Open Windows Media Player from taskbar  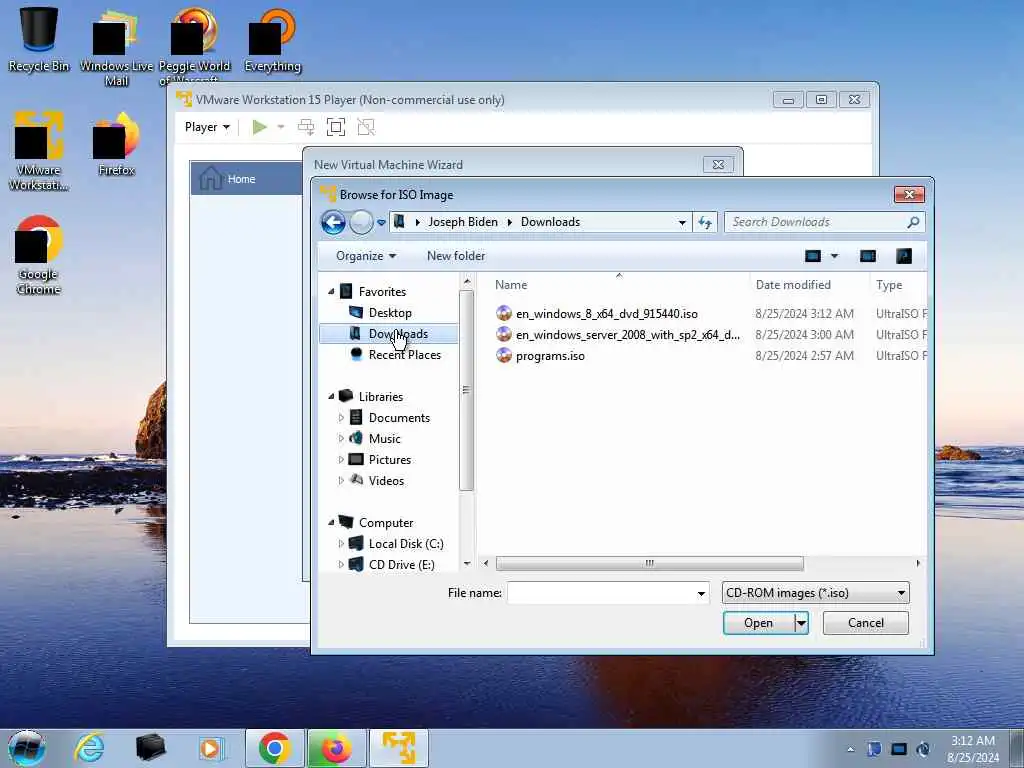[x=211, y=748]
